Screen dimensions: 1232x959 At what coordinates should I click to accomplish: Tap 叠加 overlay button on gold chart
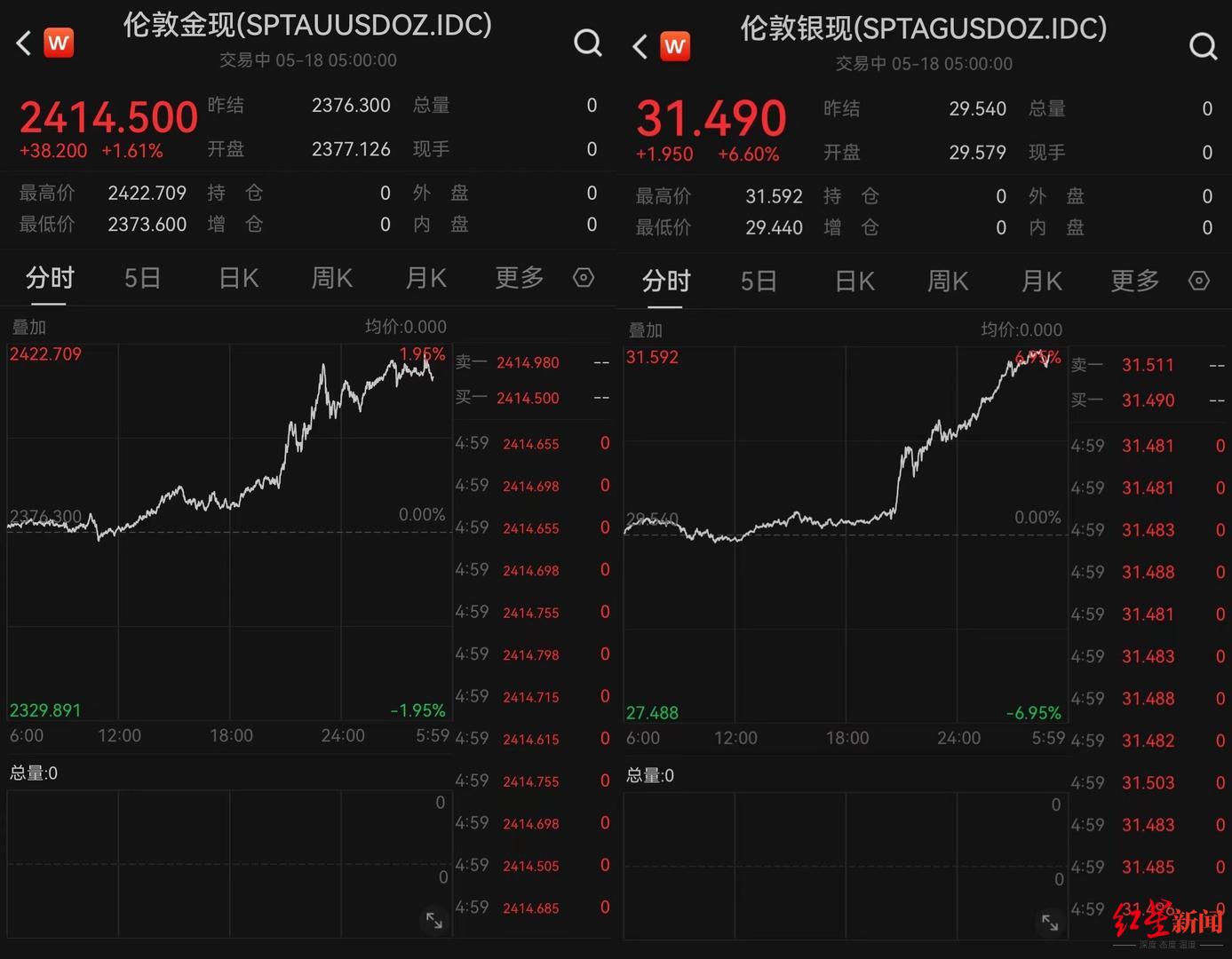28,328
